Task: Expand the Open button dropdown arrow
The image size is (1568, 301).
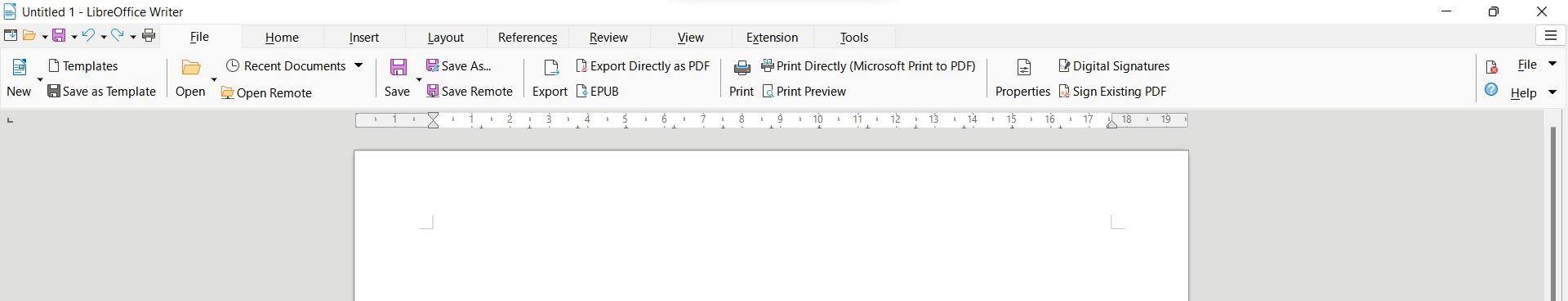Action: [214, 80]
